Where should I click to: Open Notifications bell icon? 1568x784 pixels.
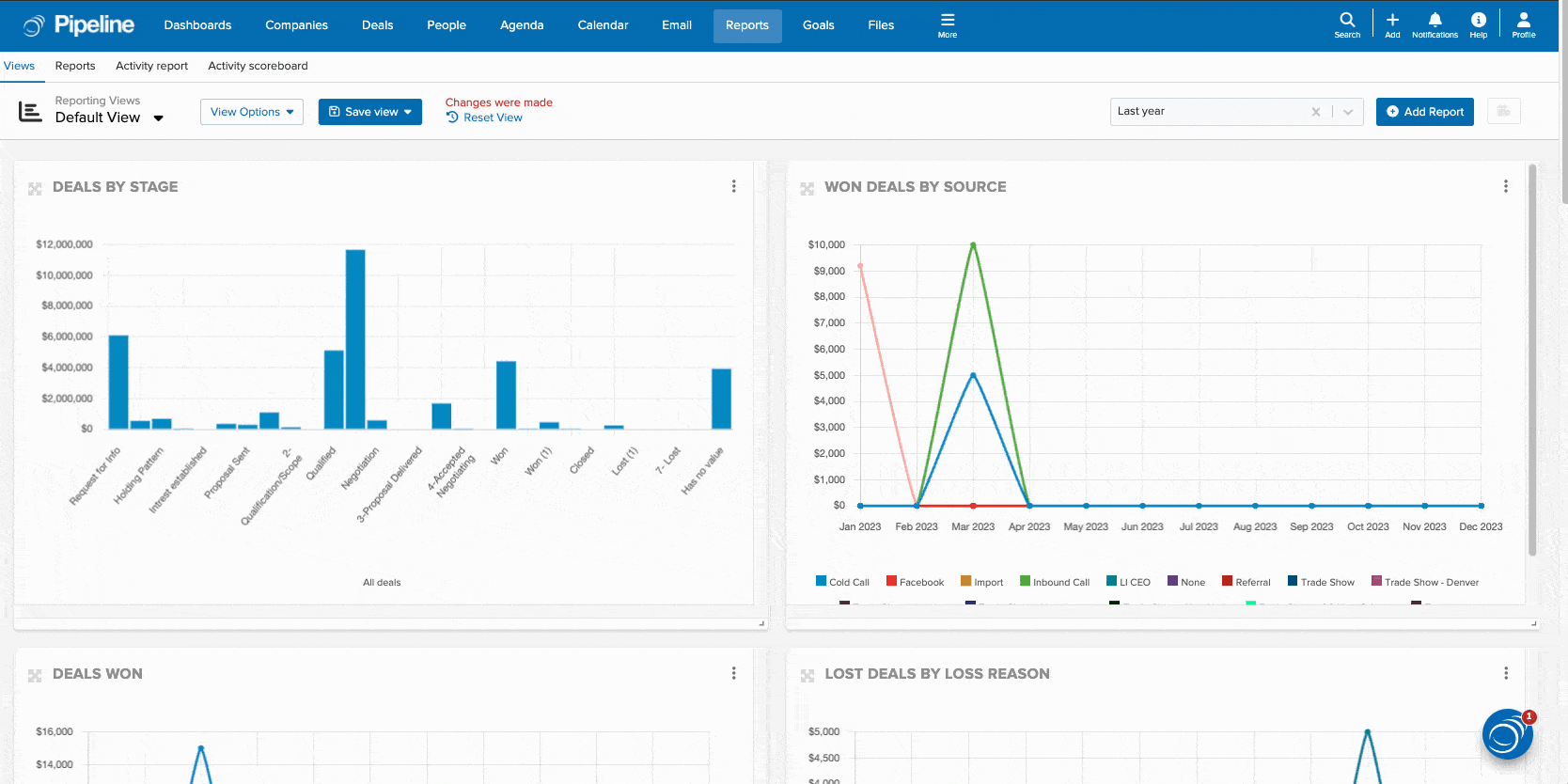(1435, 24)
